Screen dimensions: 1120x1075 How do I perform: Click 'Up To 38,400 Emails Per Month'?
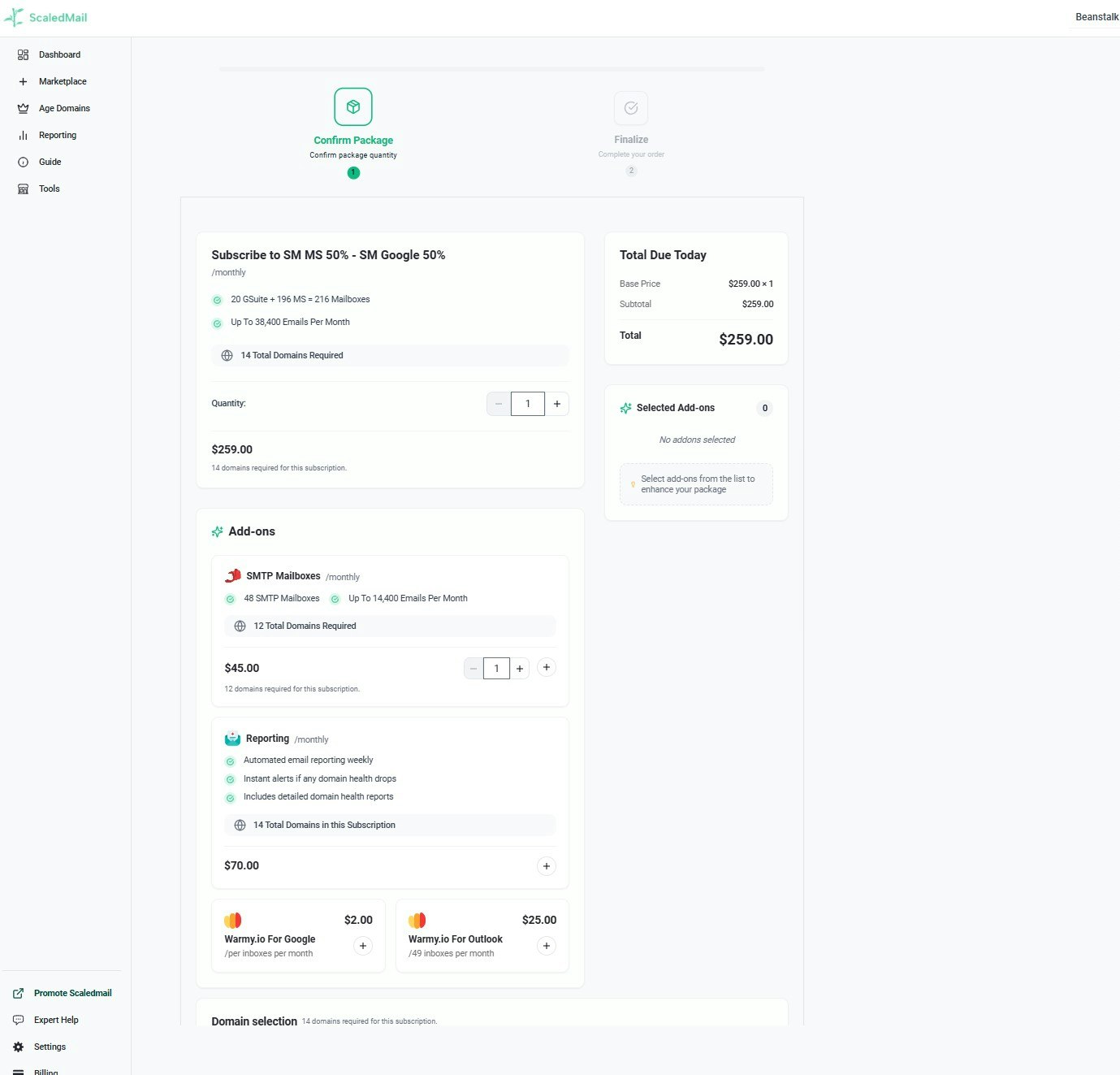point(290,323)
